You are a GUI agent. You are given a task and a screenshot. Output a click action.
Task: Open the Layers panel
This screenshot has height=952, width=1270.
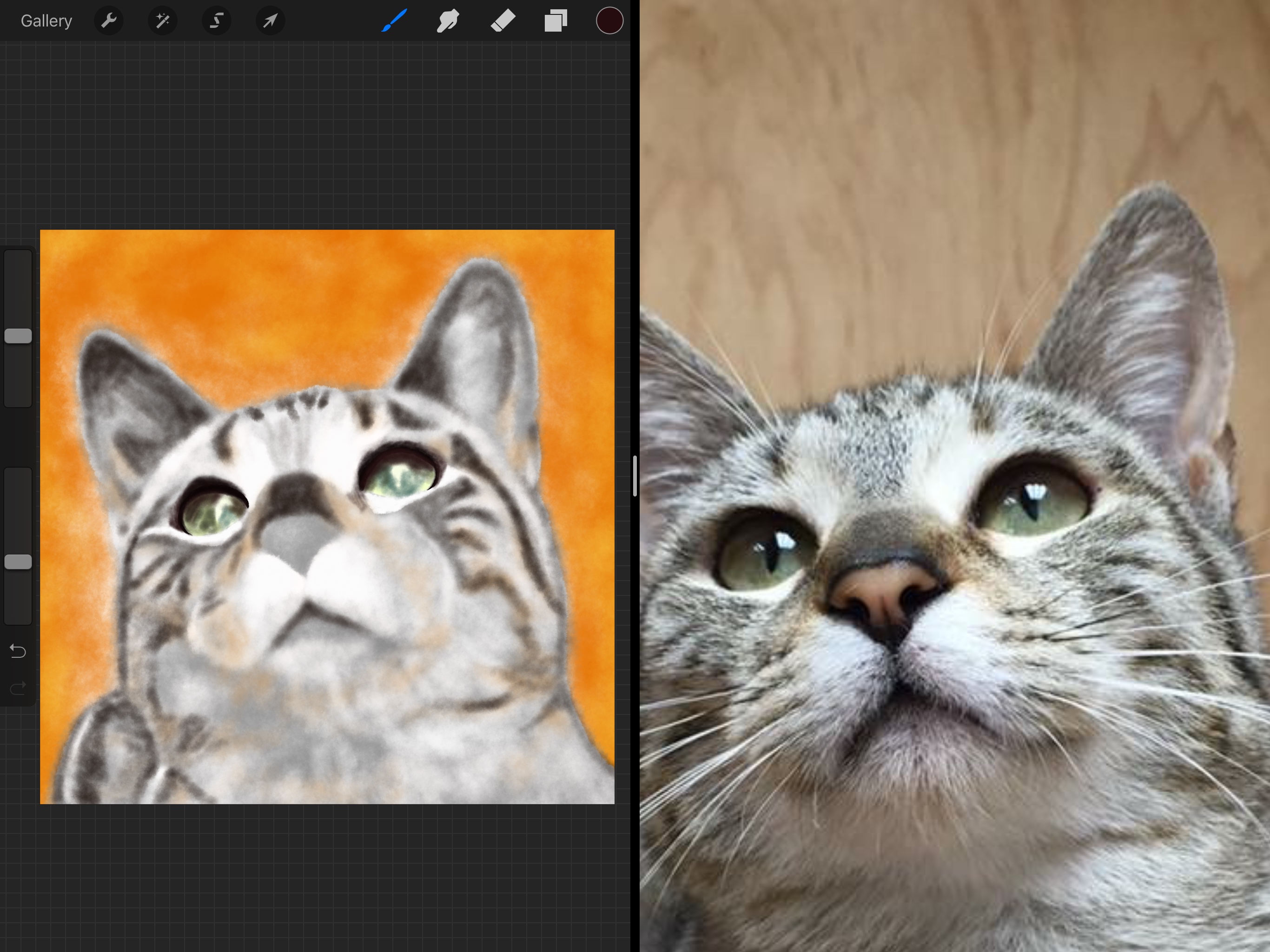(556, 21)
